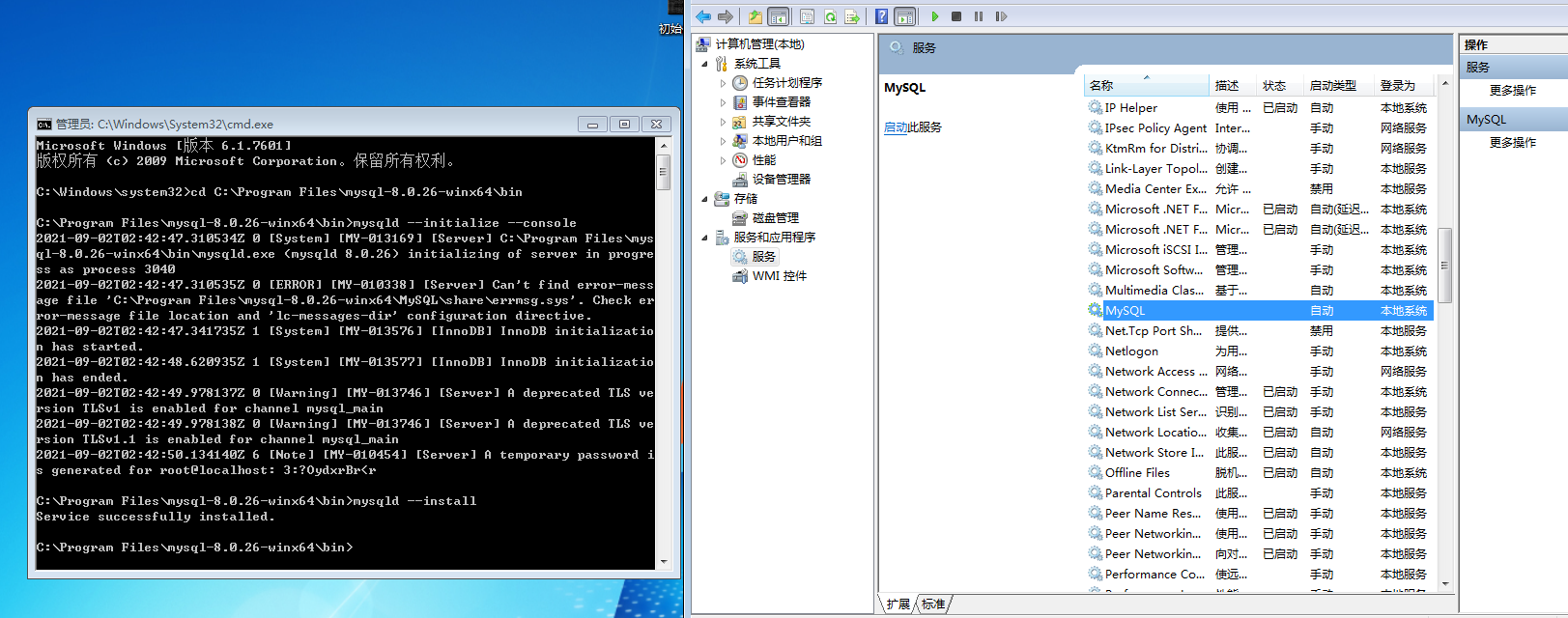The height and width of the screenshot is (618, 1568).
Task: Click 更多操作 under MySQL in actions pane
Action: 1513,143
